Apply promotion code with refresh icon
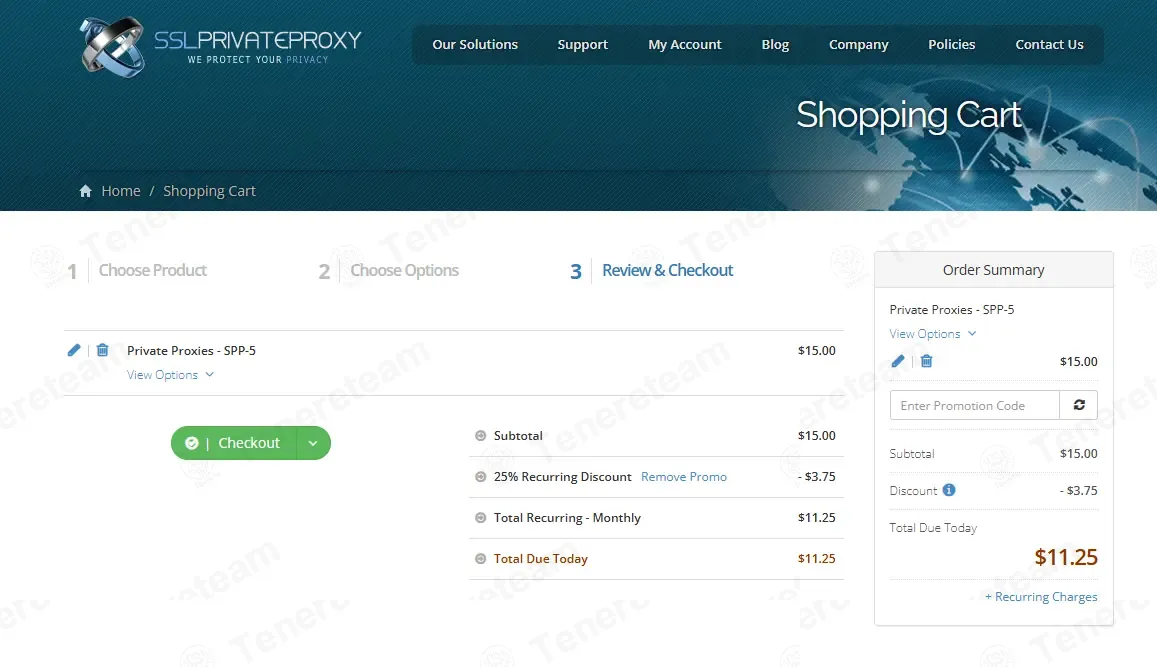 pos(1079,405)
